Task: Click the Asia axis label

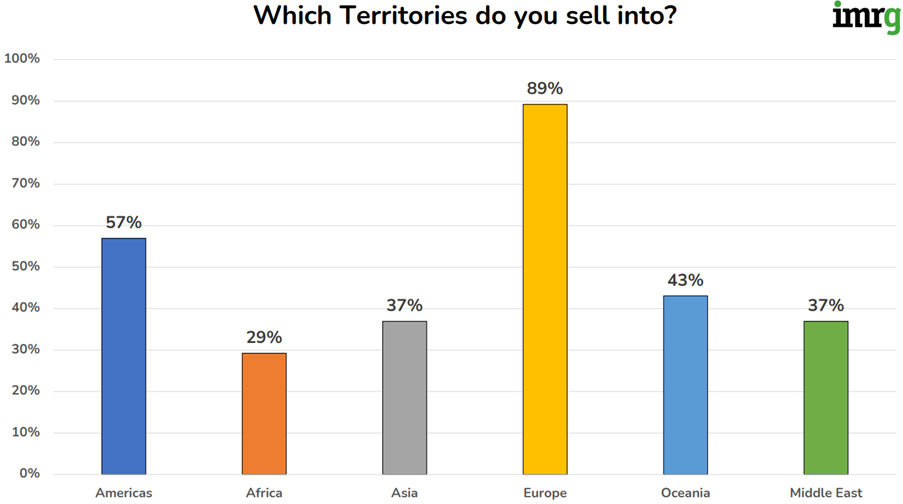Action: tap(404, 493)
